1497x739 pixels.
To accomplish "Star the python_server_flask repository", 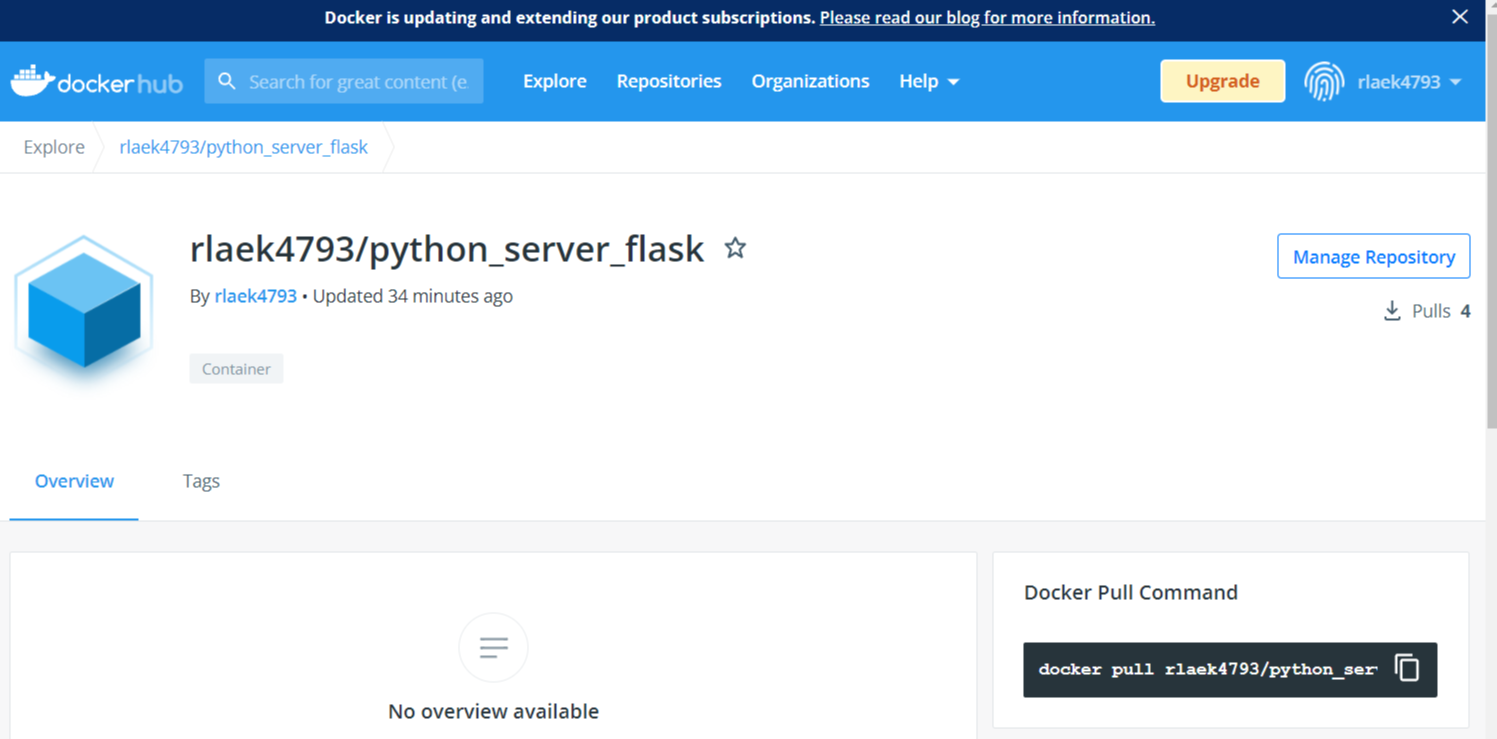I will click(x=735, y=248).
